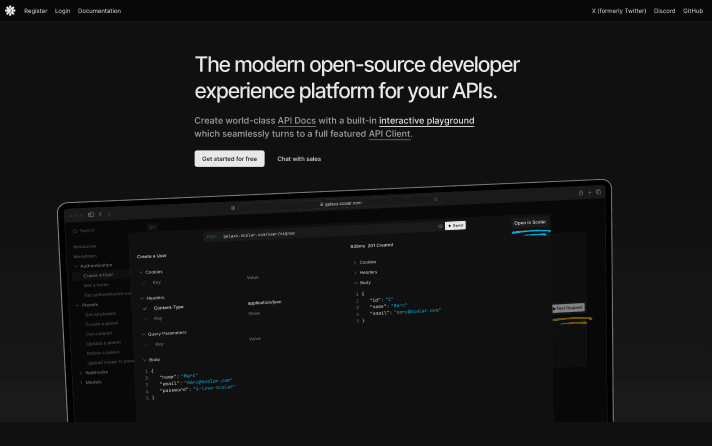
Task: Click the mockup browser tabs overview icon
Action: tap(598, 192)
